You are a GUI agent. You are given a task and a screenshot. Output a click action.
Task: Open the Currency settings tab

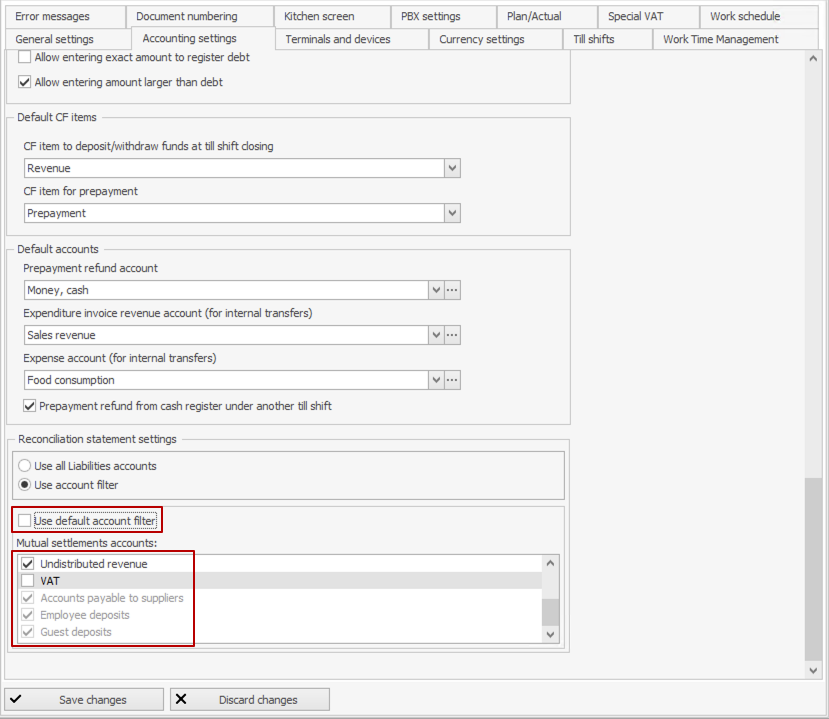pos(481,39)
